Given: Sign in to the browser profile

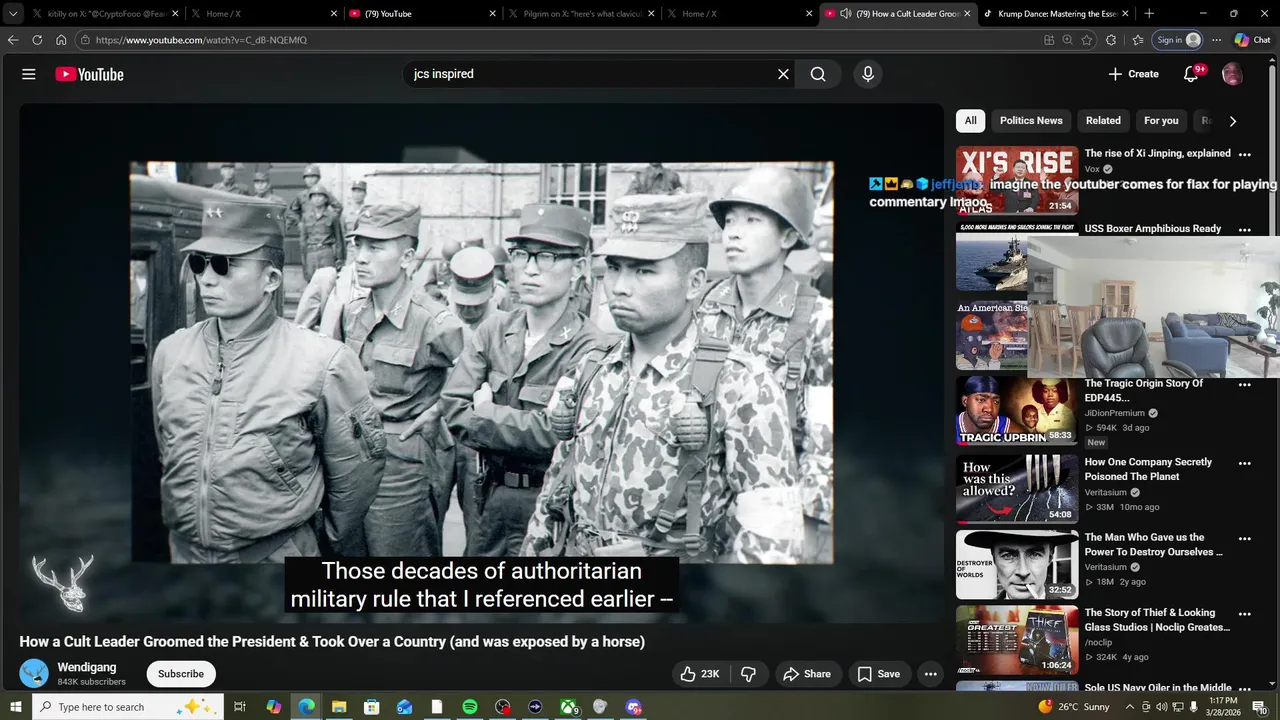Looking at the screenshot, I should [1177, 40].
